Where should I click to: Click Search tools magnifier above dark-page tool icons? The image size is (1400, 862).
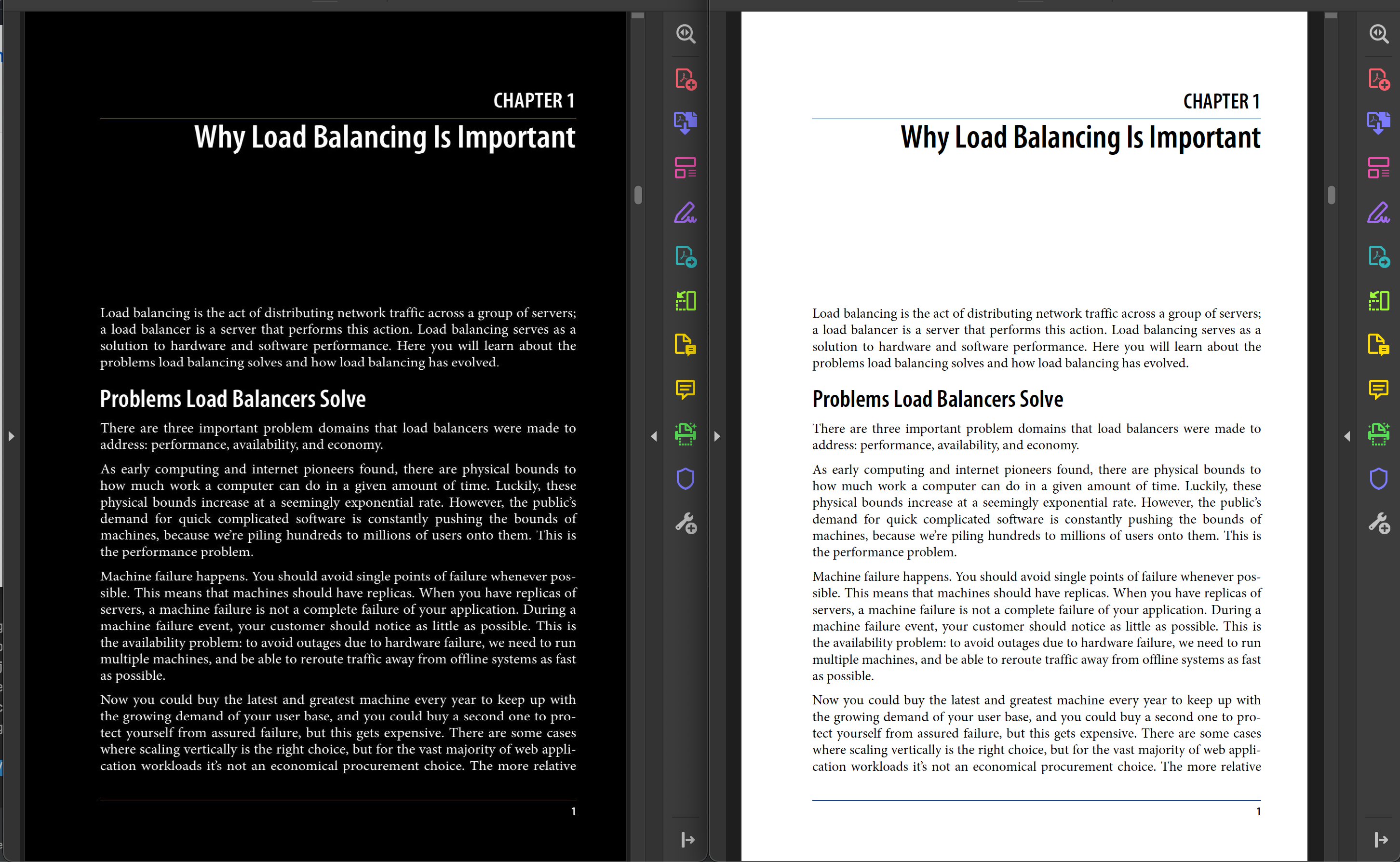pyautogui.click(x=686, y=34)
